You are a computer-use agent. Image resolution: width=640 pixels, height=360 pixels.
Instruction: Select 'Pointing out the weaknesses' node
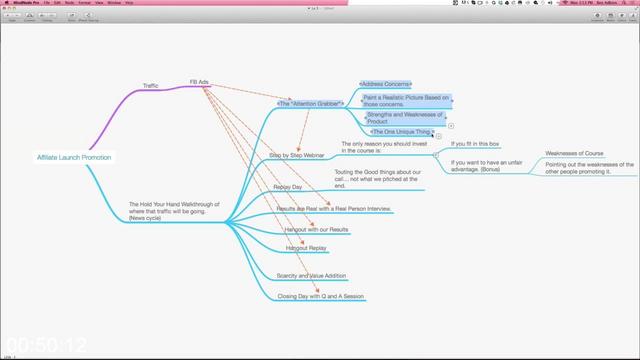tap(589, 168)
